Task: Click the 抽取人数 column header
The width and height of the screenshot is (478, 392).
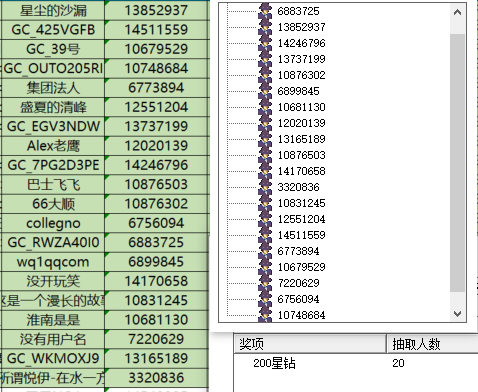Action: (x=432, y=343)
